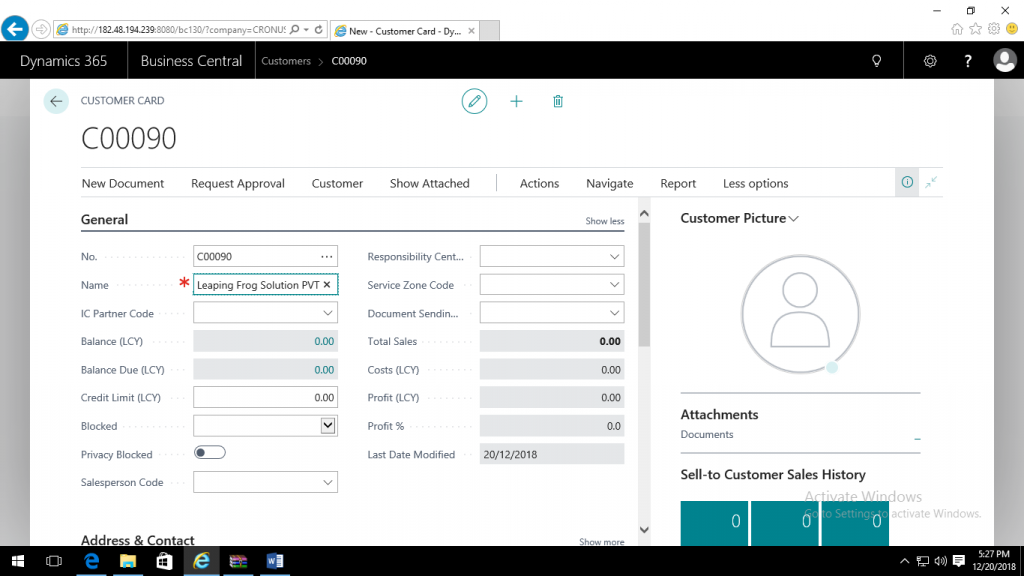The width and height of the screenshot is (1024, 576).
Task: Click Less options
Action: click(x=756, y=184)
